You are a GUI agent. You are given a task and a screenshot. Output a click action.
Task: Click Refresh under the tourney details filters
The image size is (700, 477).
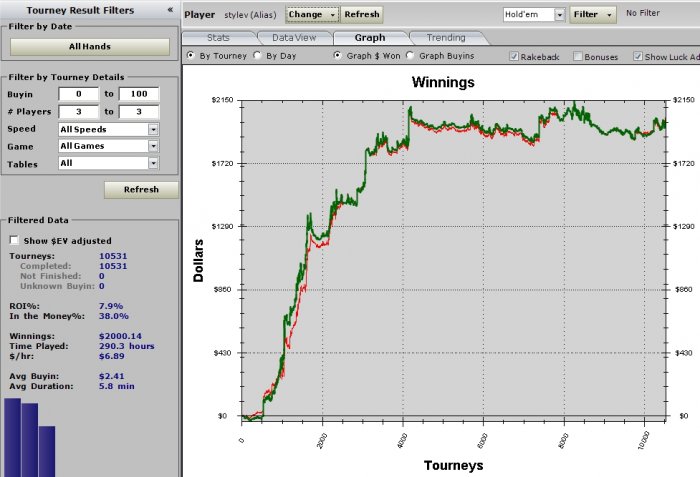[141, 189]
